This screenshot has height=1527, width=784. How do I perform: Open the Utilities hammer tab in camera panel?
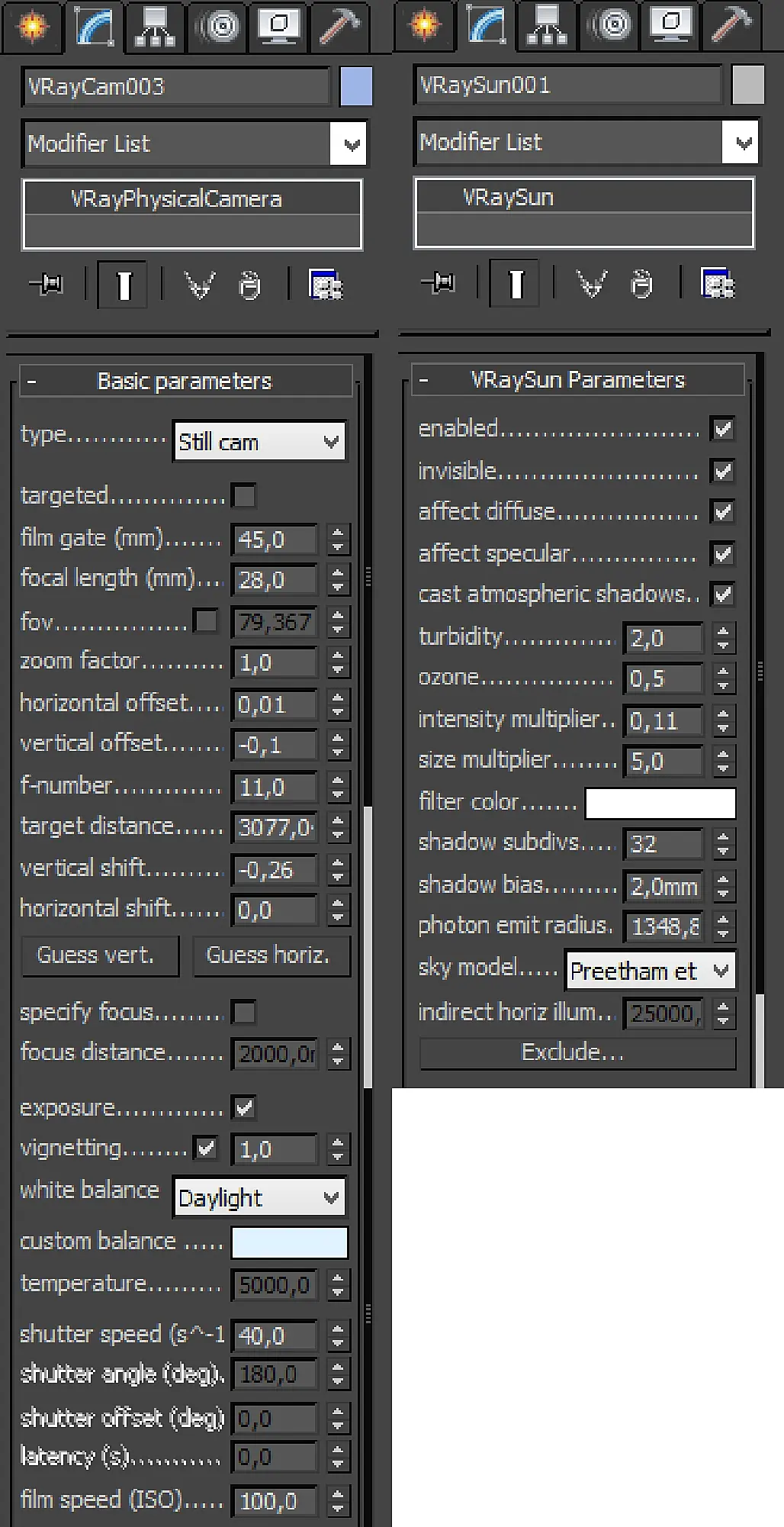click(339, 26)
